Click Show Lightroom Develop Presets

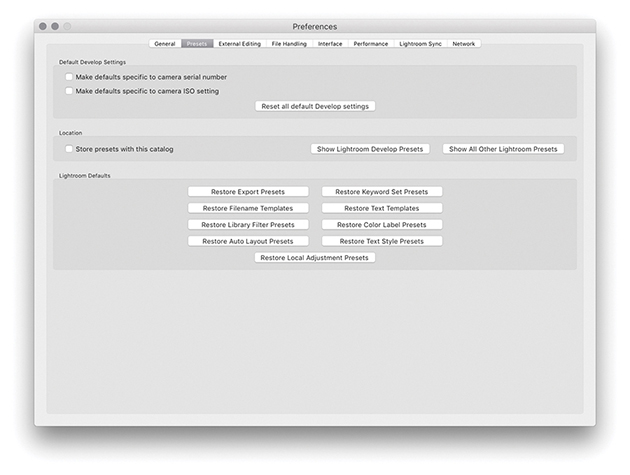pos(370,149)
